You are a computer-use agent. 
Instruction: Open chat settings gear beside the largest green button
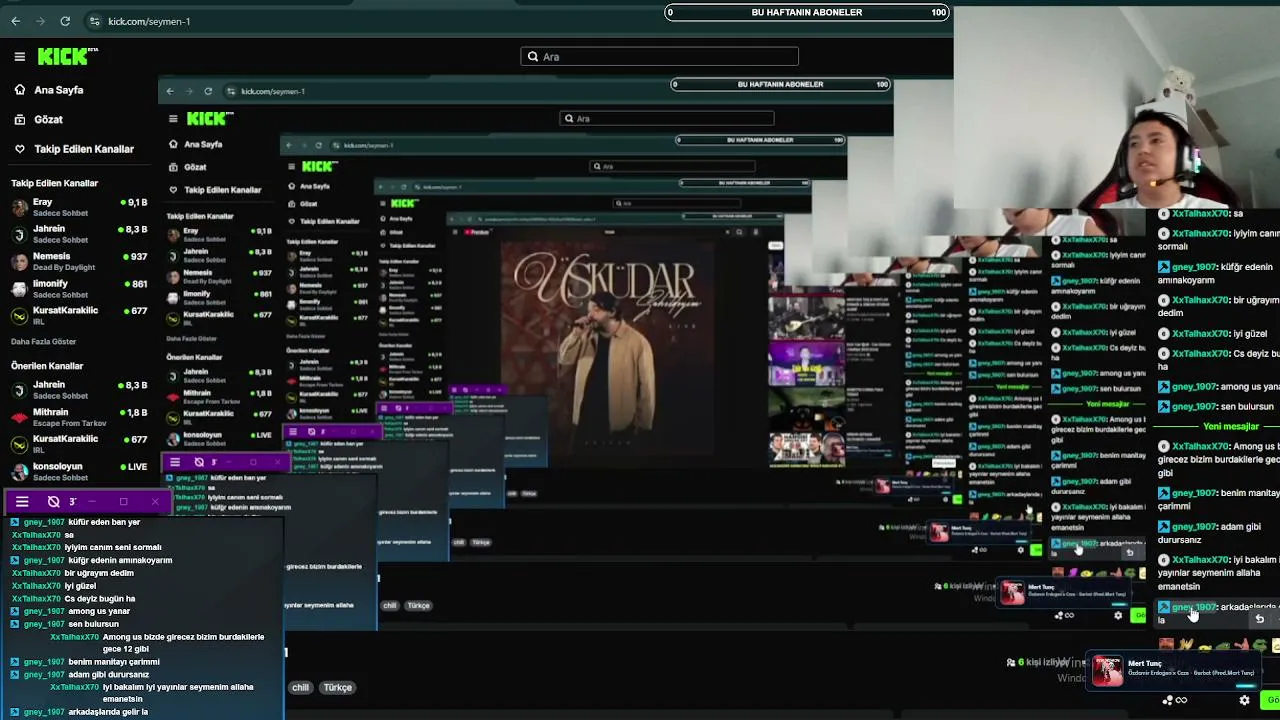pos(1245,701)
